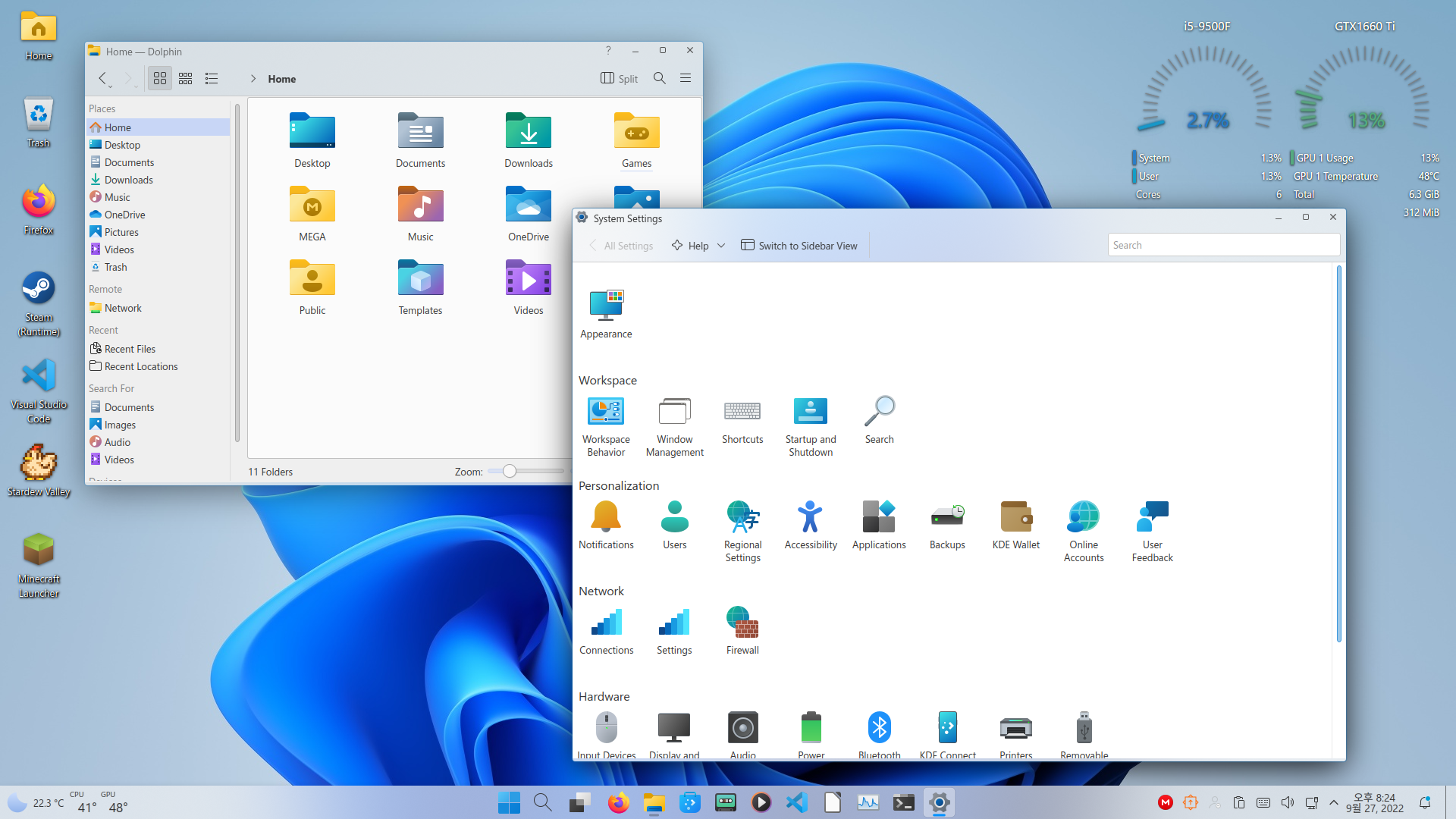This screenshot has height=819, width=1456.
Task: Open Startup and Shutdown settings
Action: (x=811, y=425)
